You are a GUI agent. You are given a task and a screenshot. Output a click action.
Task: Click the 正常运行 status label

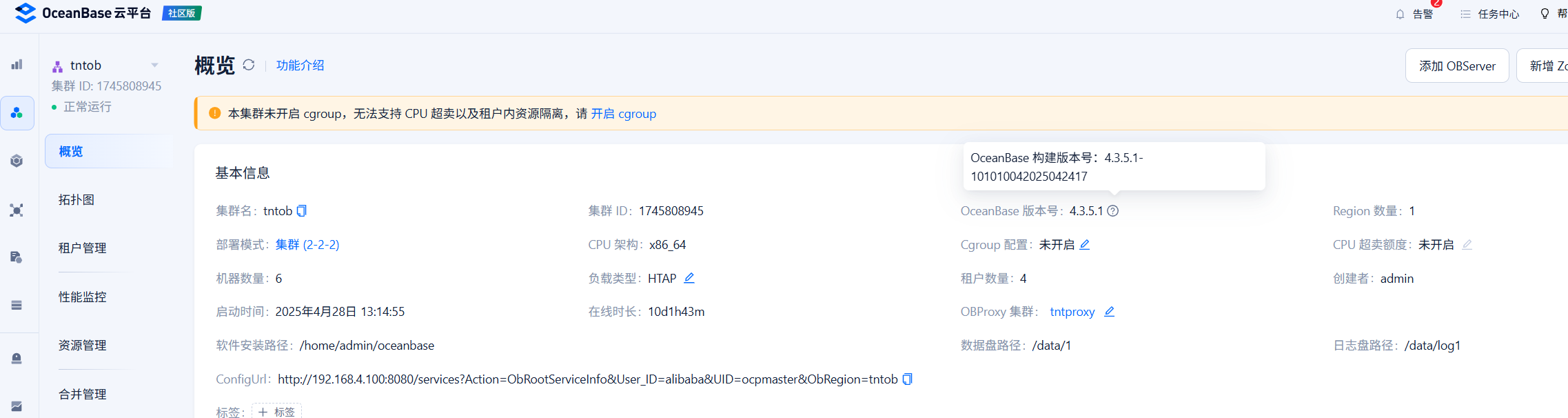88,107
